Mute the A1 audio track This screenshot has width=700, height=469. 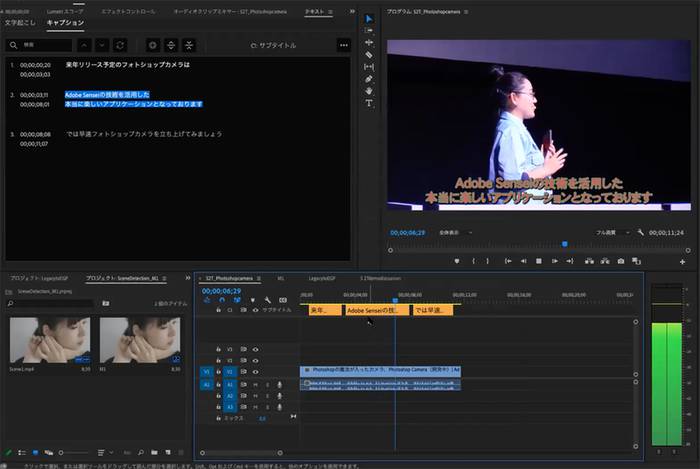[x=255, y=385]
